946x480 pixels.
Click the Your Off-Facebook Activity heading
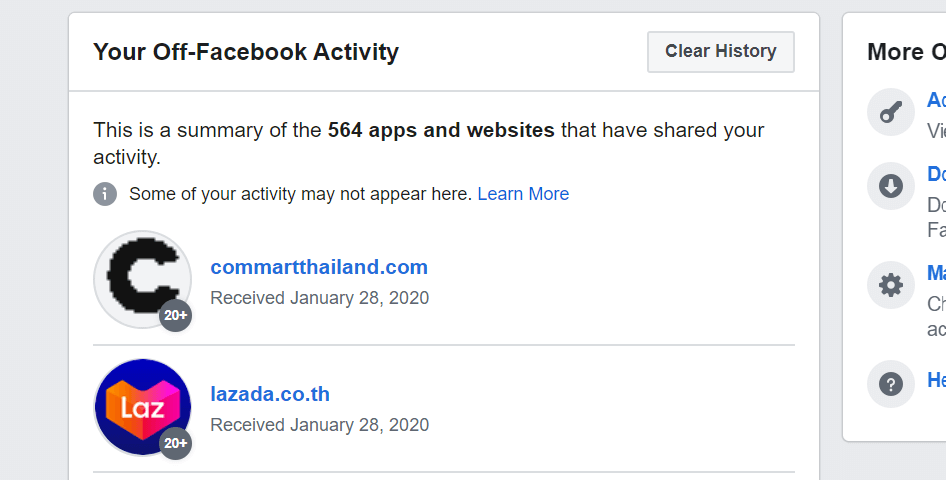pos(246,52)
